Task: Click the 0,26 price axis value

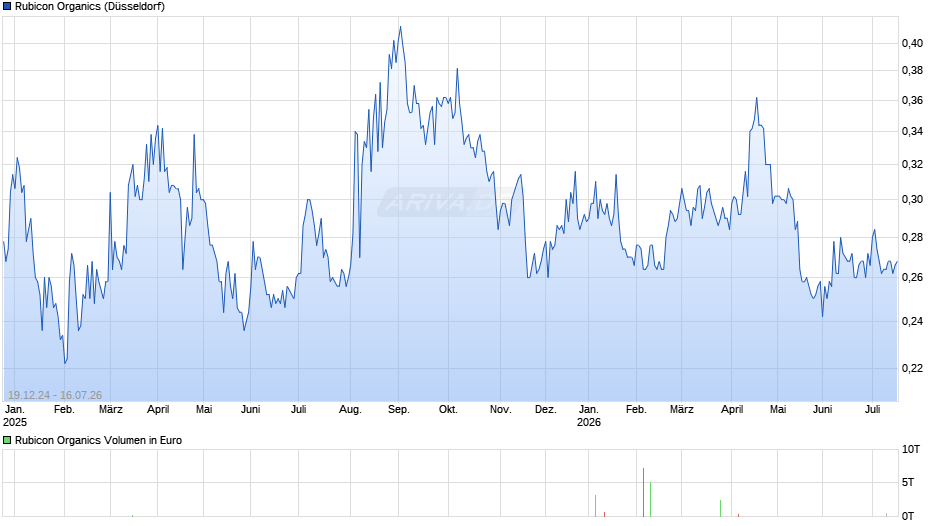Action: pyautogui.click(x=912, y=278)
